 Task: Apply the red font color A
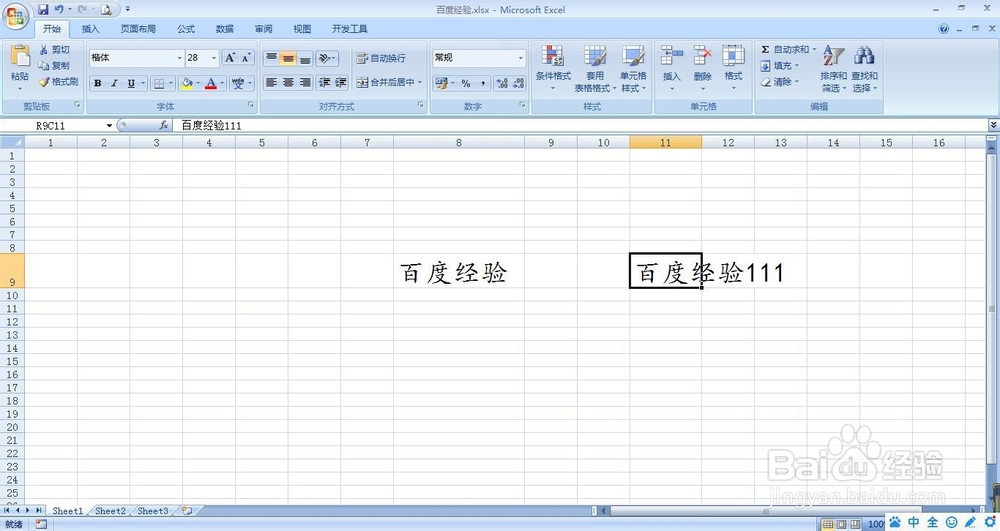tap(211, 83)
